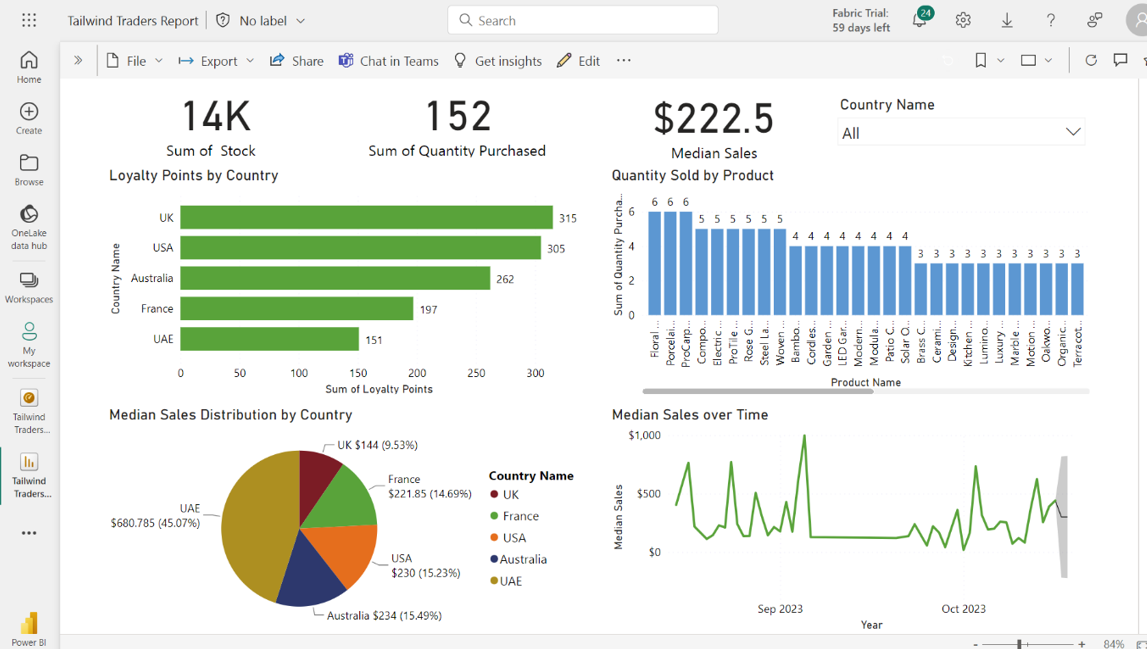Screen dimensions: 1147x649
Task: Click in the Search box
Action: coord(583,20)
